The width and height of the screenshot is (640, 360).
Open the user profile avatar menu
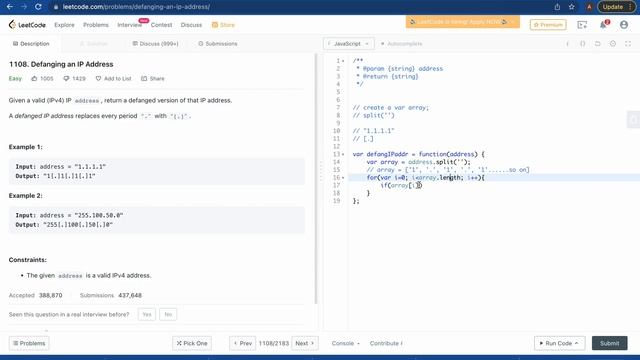point(624,25)
